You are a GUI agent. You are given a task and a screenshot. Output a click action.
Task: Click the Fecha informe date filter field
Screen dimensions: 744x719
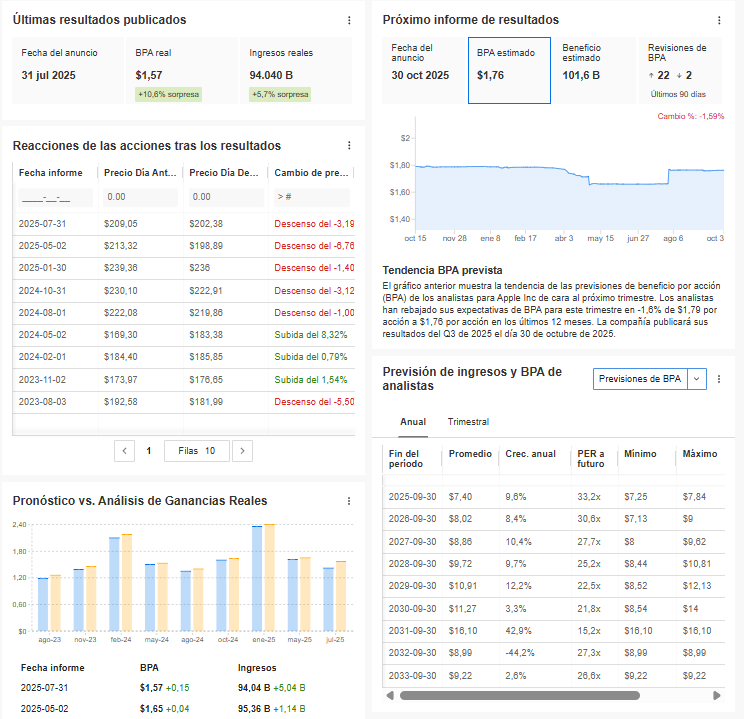point(56,197)
